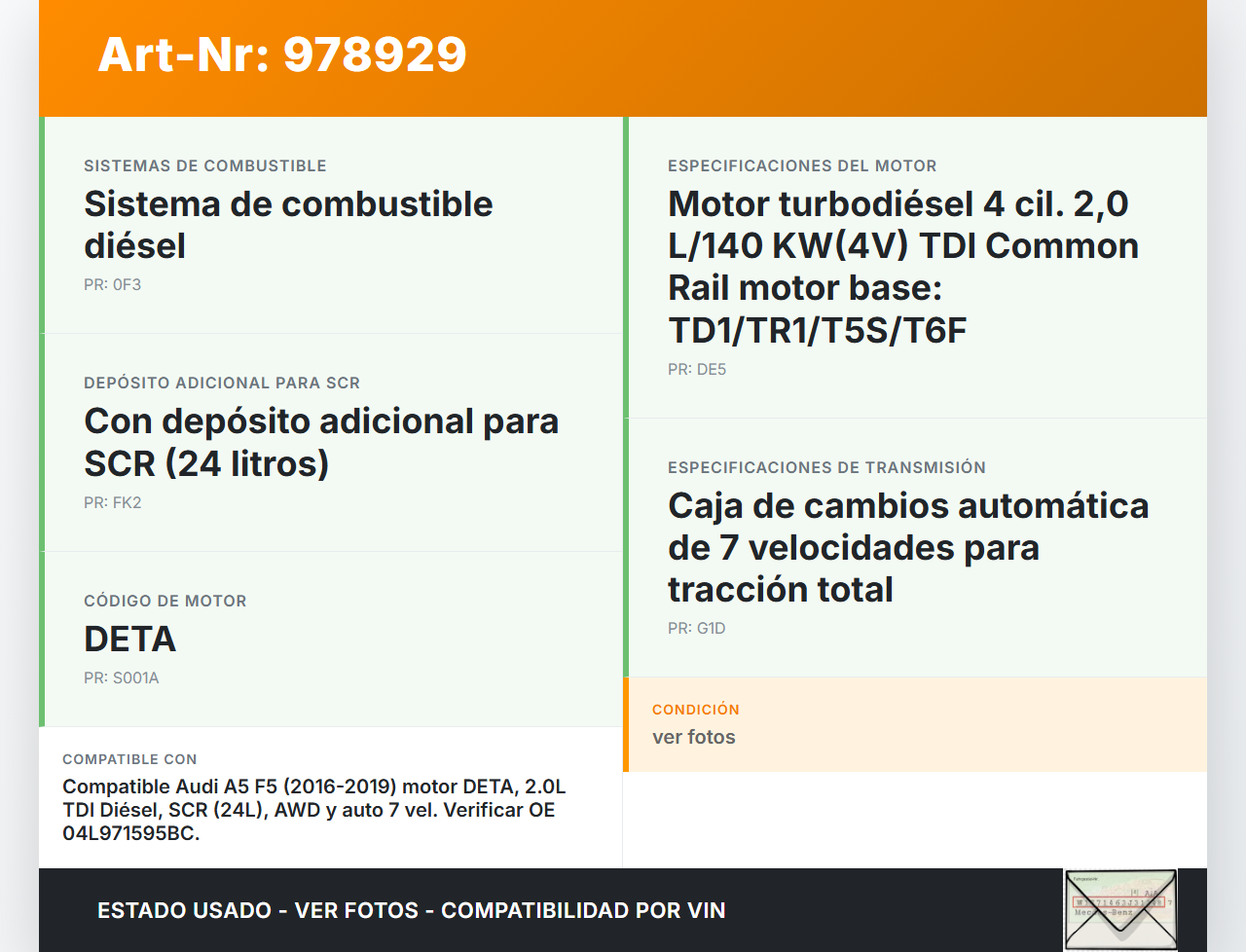Click the 'ver fotos' condition text

point(693,738)
